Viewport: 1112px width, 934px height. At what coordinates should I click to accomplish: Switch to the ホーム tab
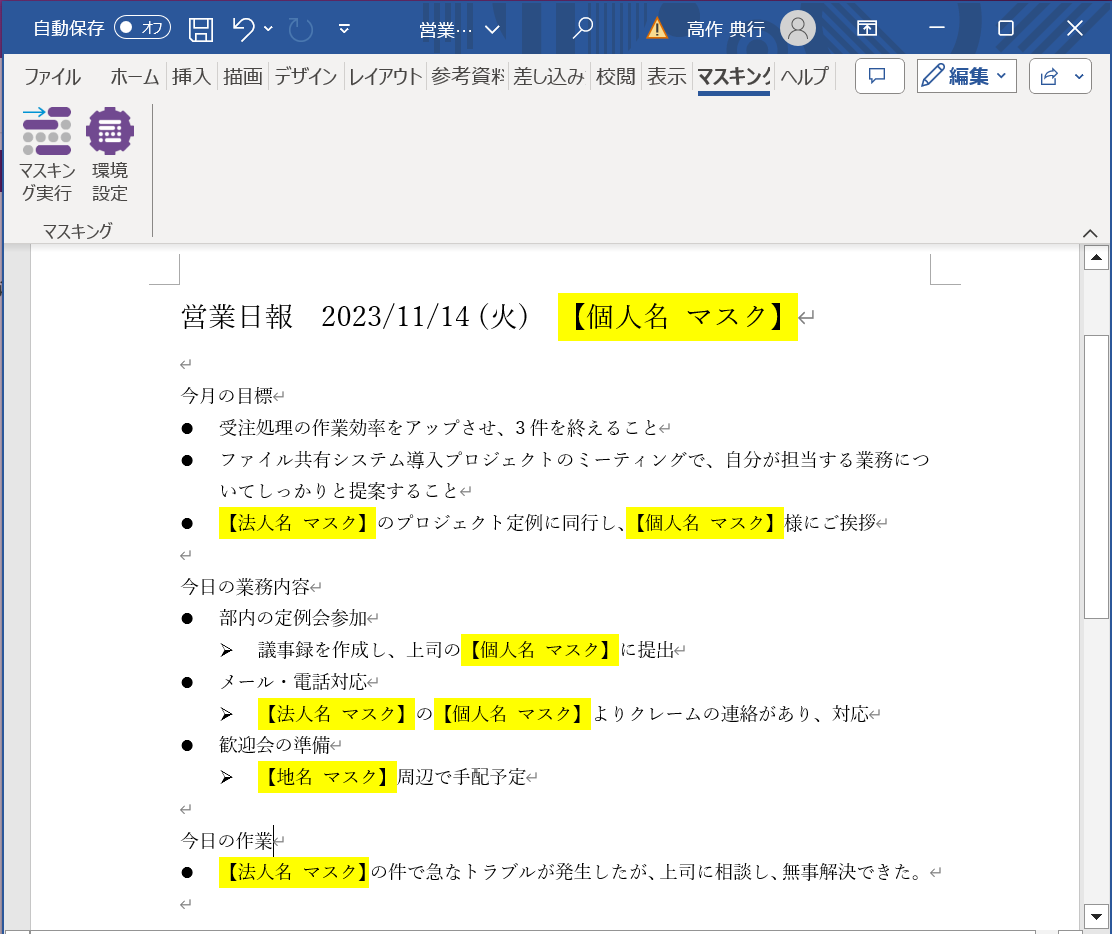point(135,76)
